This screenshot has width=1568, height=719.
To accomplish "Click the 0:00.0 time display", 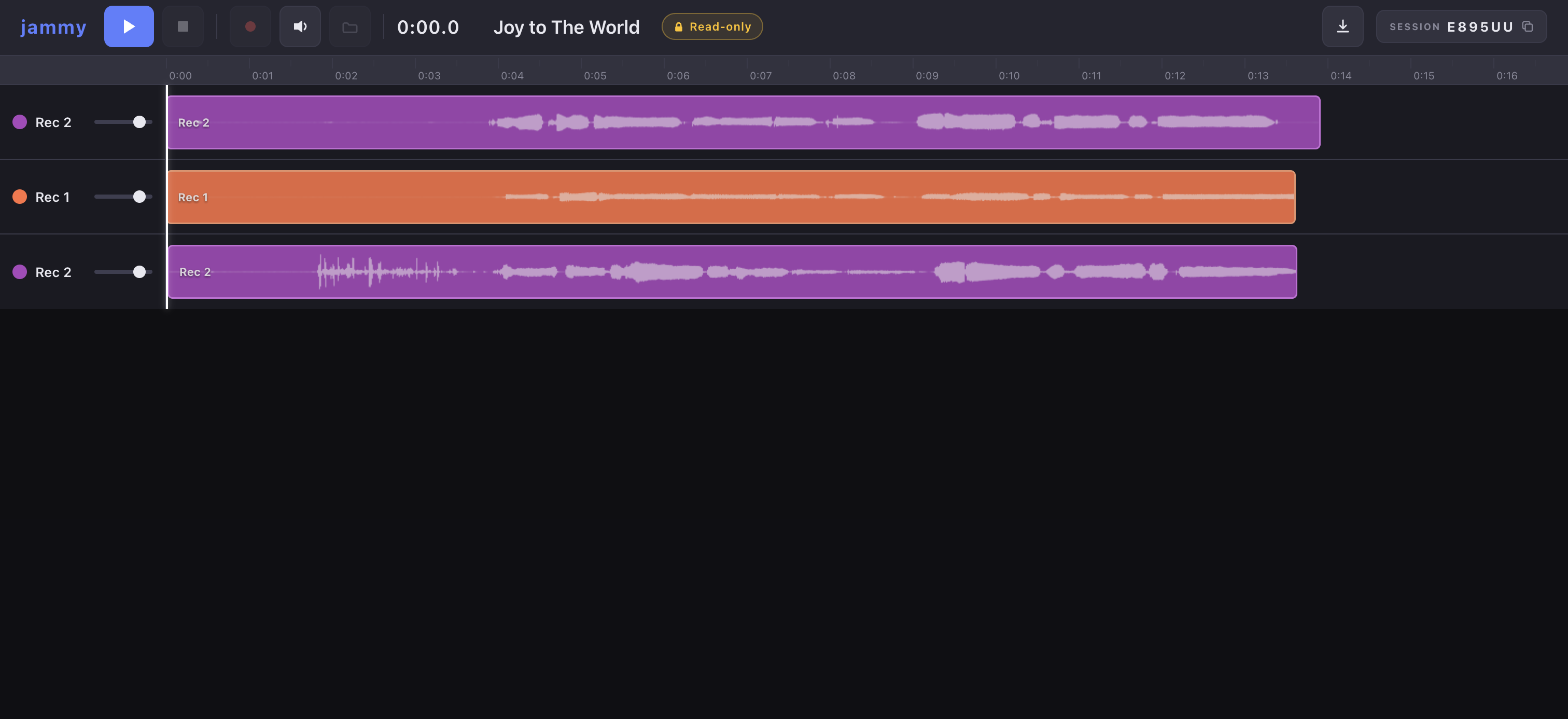I will (x=428, y=27).
